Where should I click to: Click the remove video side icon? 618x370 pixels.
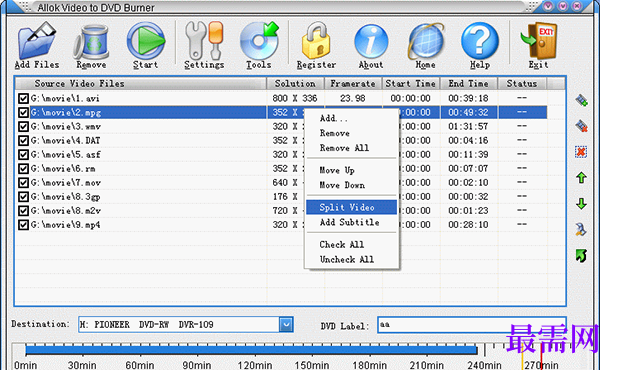(x=581, y=126)
